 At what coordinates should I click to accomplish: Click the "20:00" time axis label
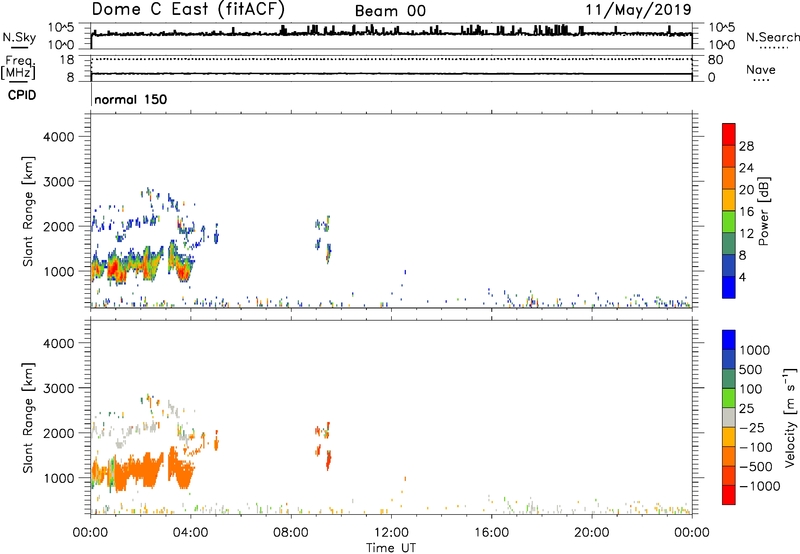click(x=591, y=533)
